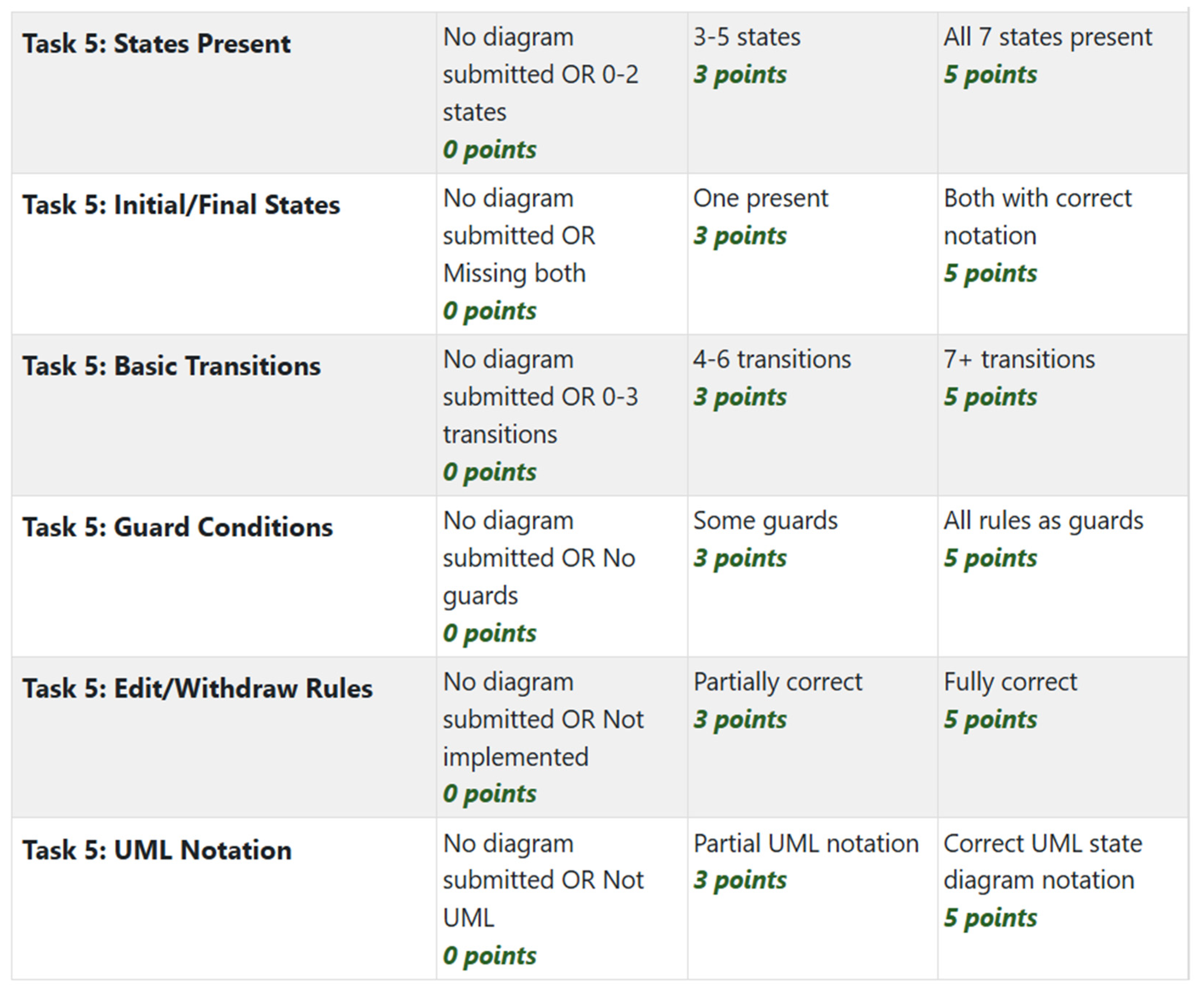Select the All 7 states present rating
This screenshot has width=1204, height=993.
pyautogui.click(x=1063, y=93)
